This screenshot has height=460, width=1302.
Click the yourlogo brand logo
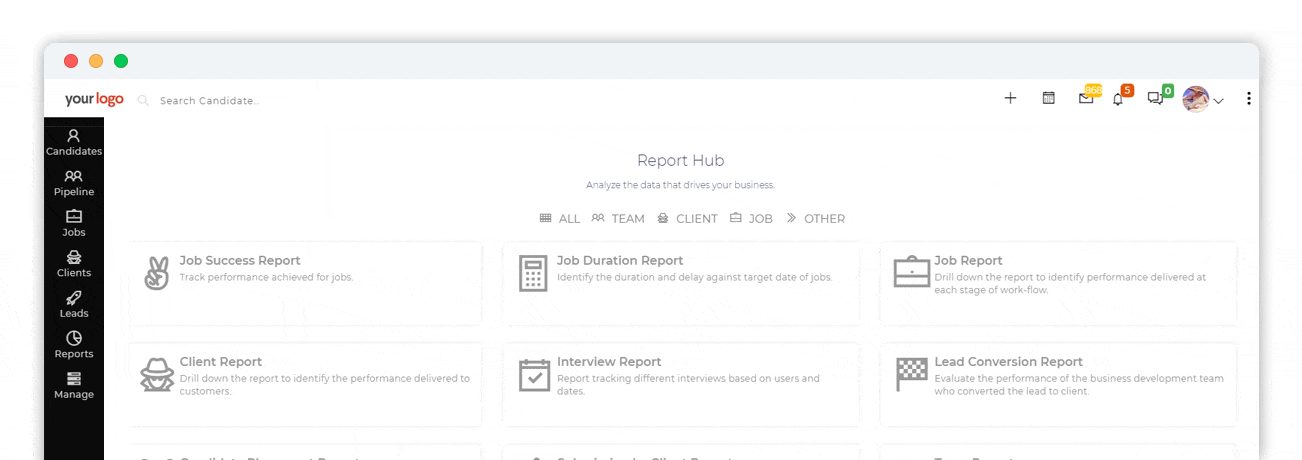coord(94,99)
